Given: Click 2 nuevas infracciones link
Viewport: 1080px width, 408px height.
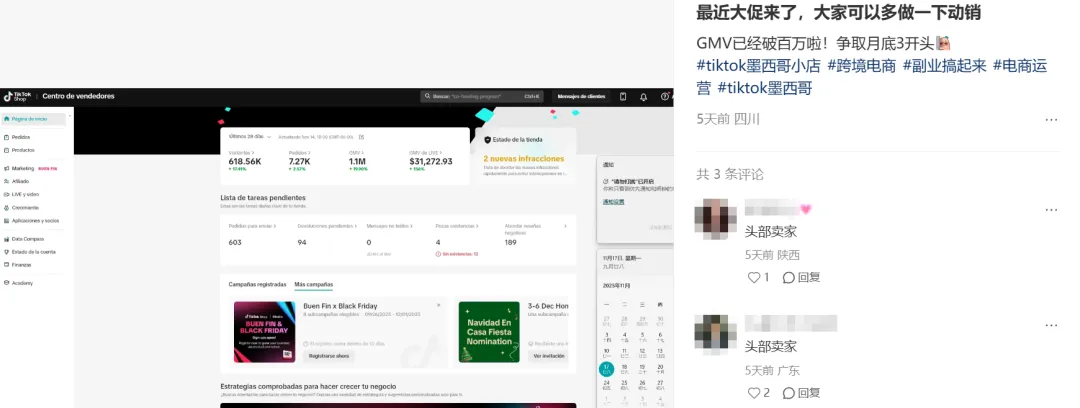Looking at the screenshot, I should [x=523, y=159].
